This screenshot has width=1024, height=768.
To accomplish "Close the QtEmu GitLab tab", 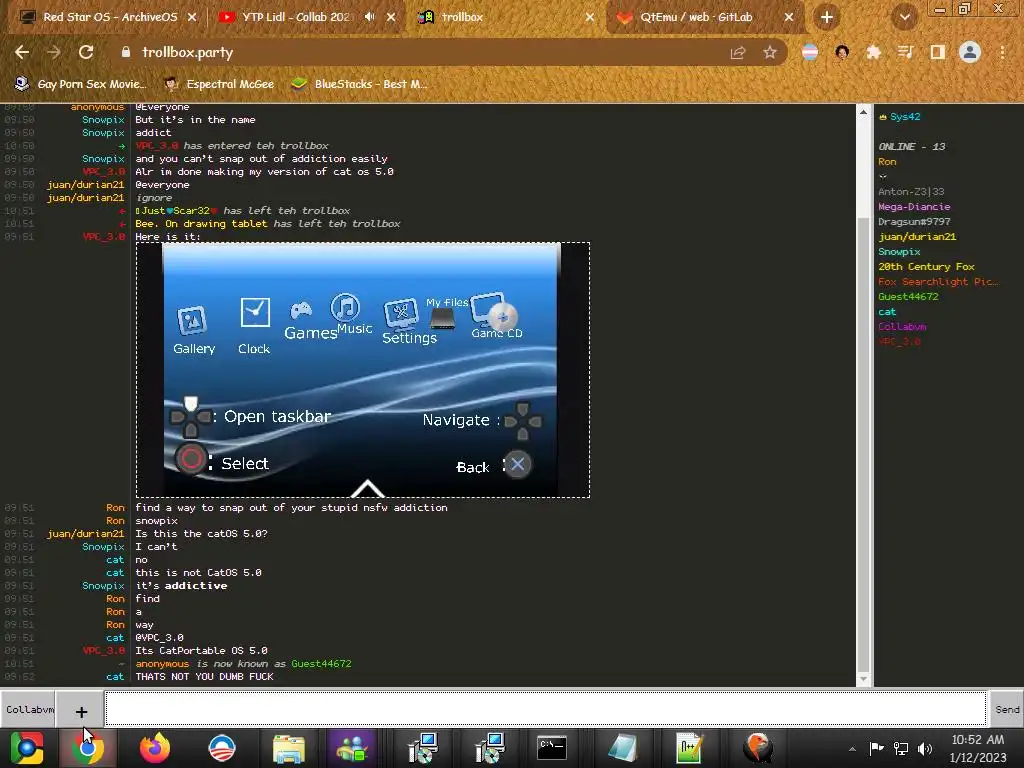I will pos(789,17).
